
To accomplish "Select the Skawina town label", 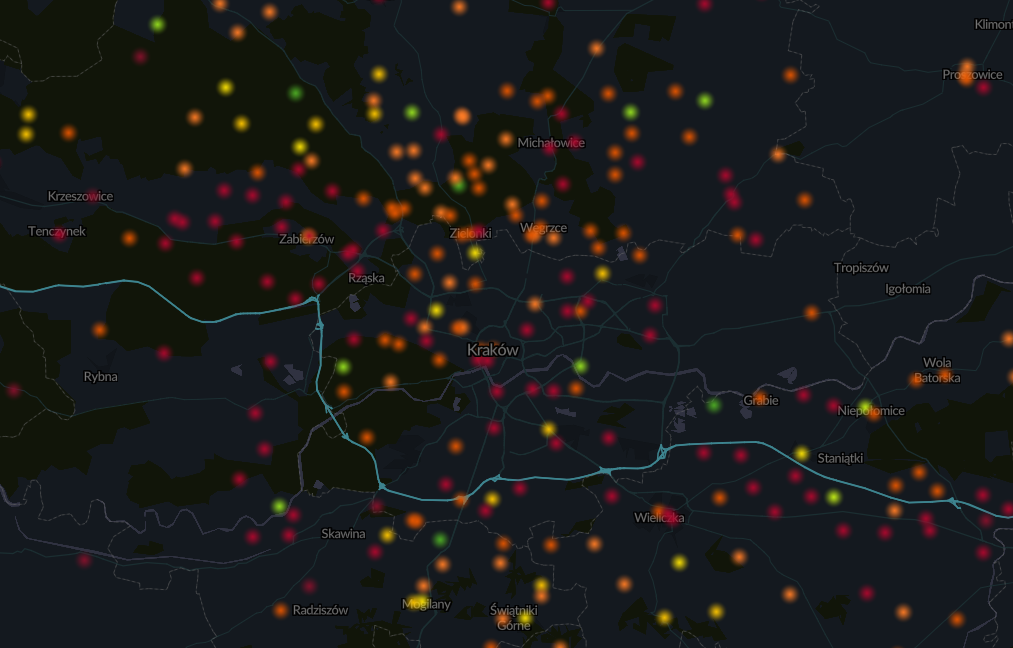I will tap(343, 534).
